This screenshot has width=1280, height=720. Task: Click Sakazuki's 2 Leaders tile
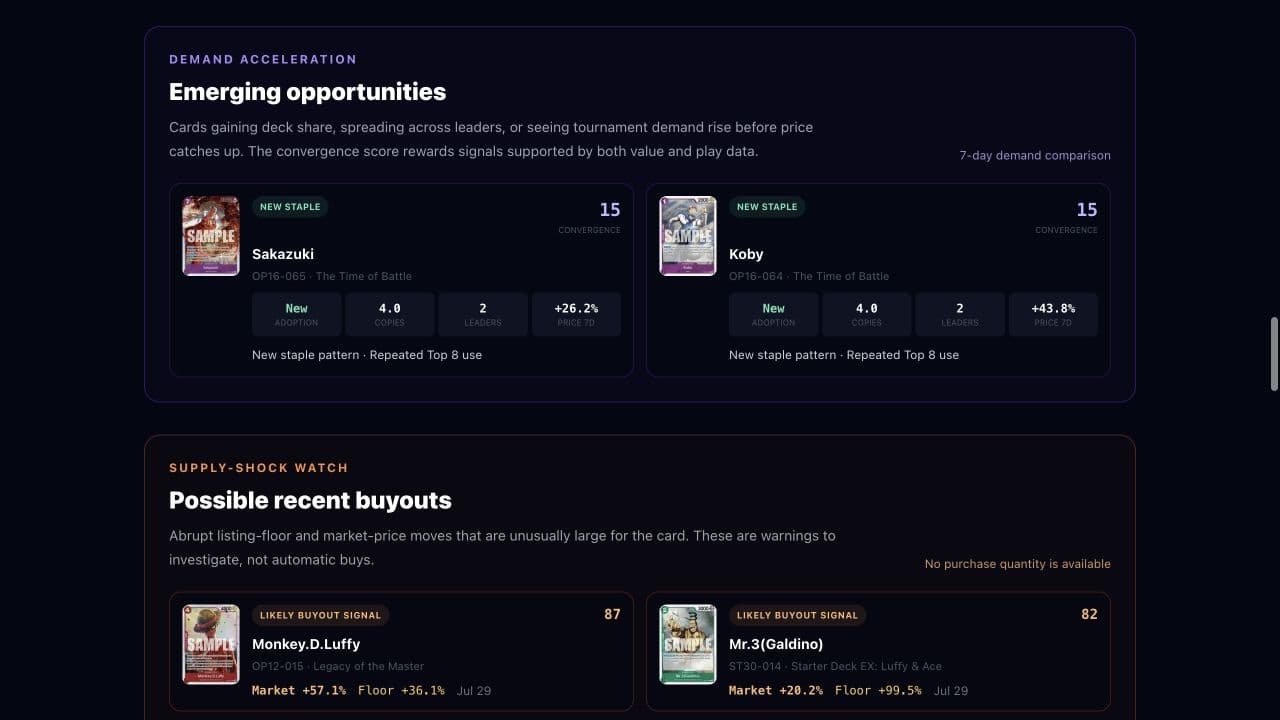pyautogui.click(x=483, y=314)
